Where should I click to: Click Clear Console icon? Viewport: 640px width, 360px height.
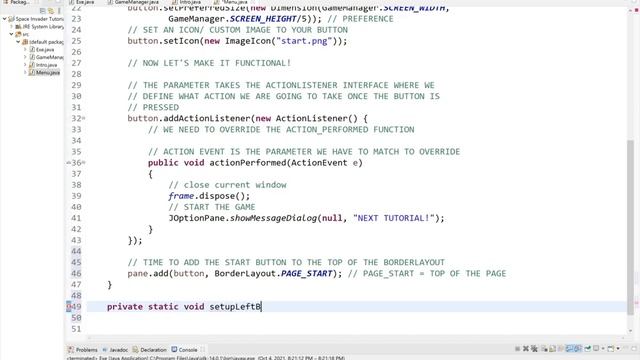tap(544, 349)
